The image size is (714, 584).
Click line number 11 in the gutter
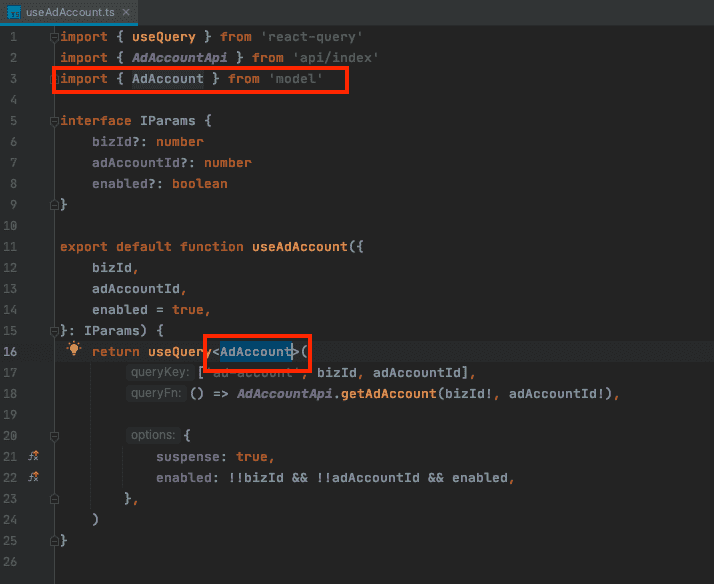click(x=12, y=247)
